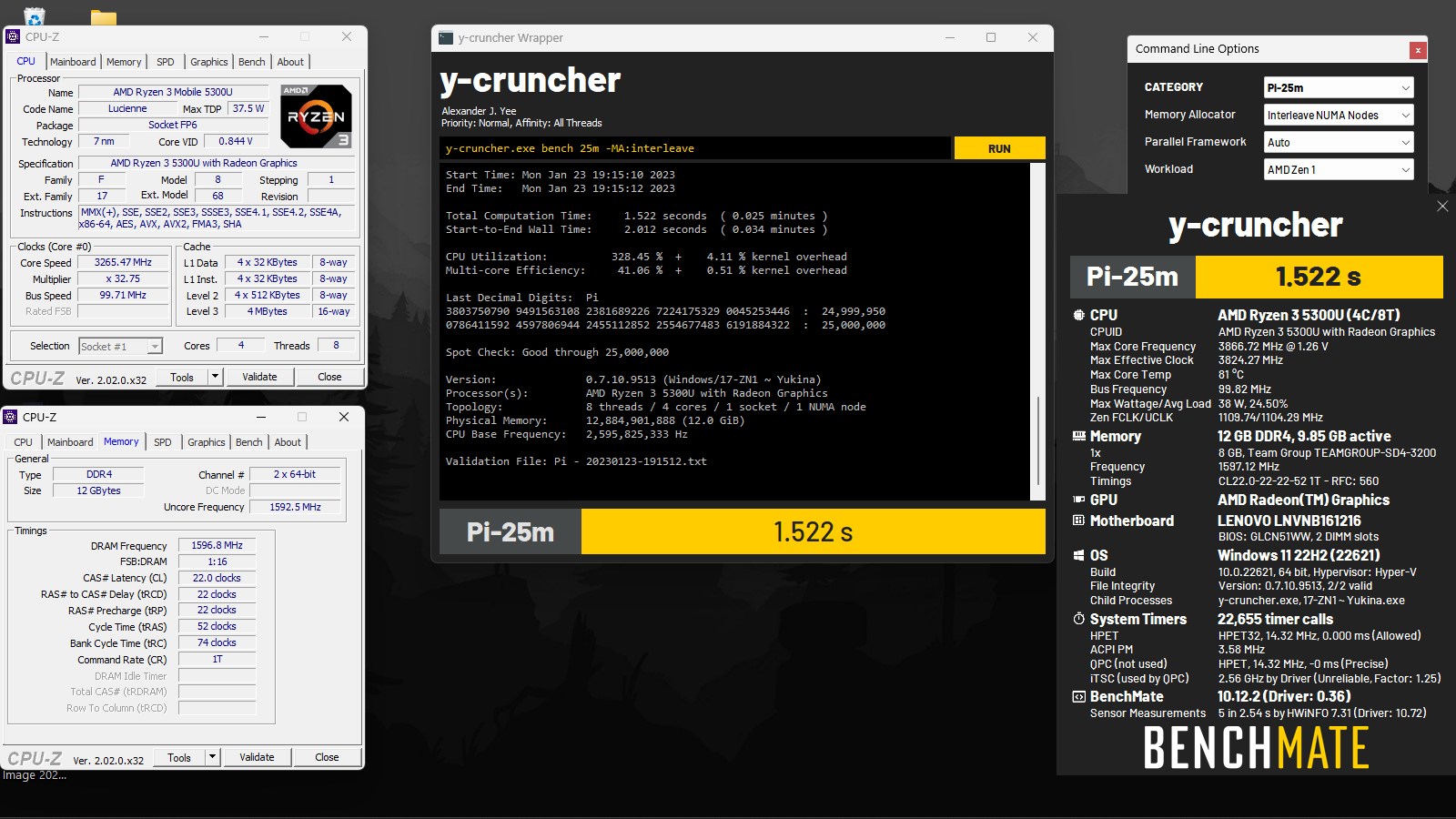Click the DRAM Frequency 1596.8 MHz value

tap(217, 545)
